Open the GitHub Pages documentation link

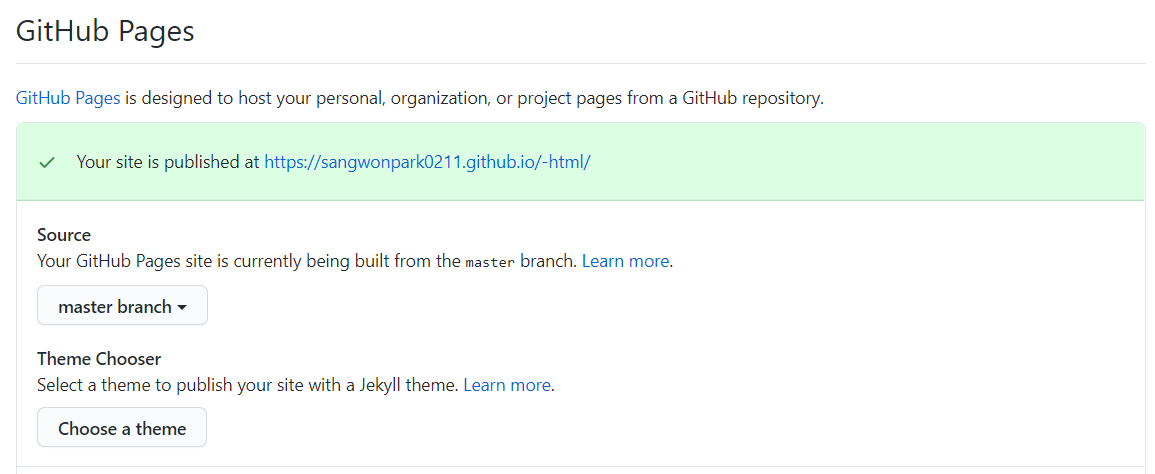coord(68,98)
